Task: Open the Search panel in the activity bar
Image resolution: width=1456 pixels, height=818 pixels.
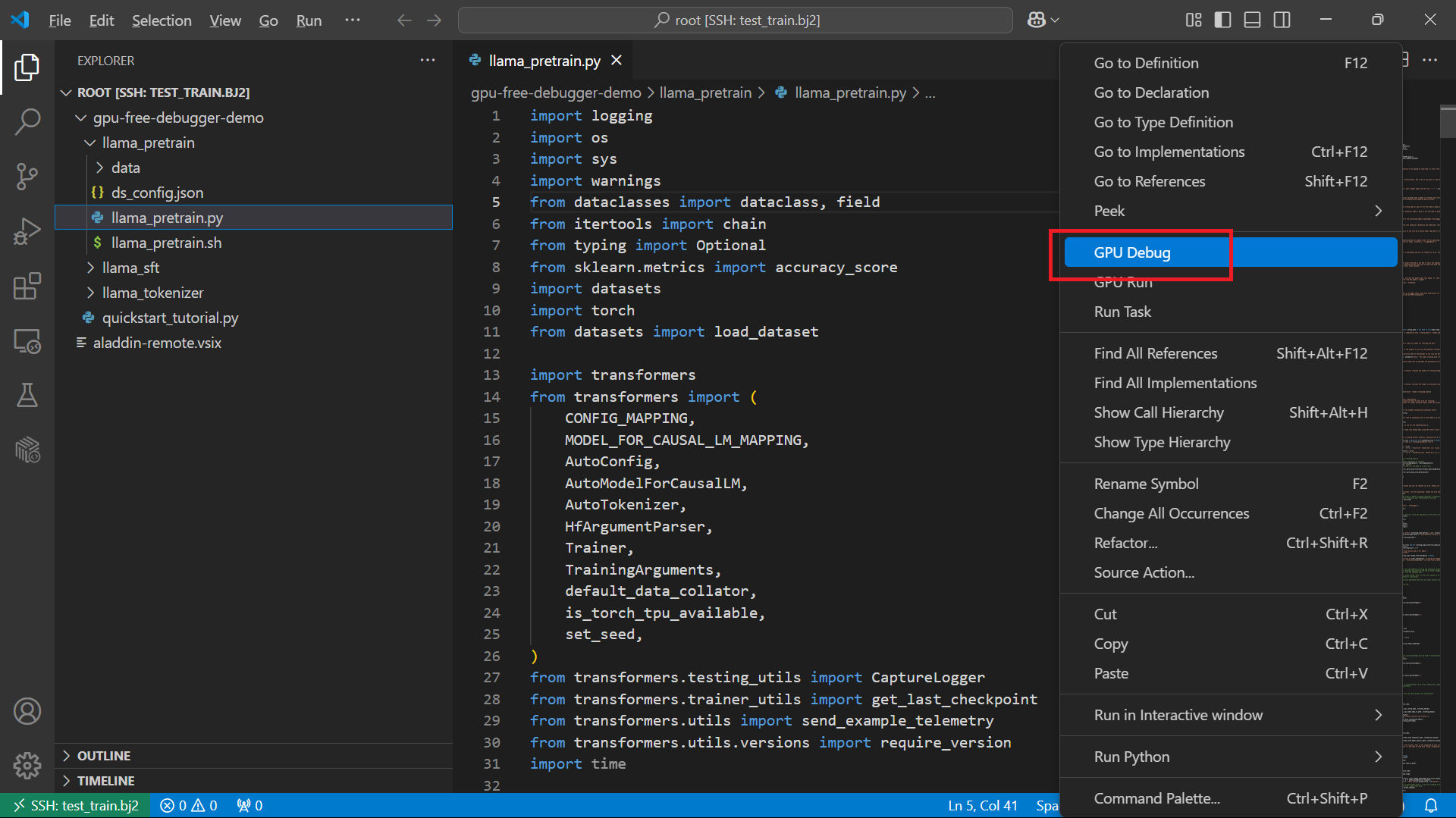Action: [x=27, y=121]
